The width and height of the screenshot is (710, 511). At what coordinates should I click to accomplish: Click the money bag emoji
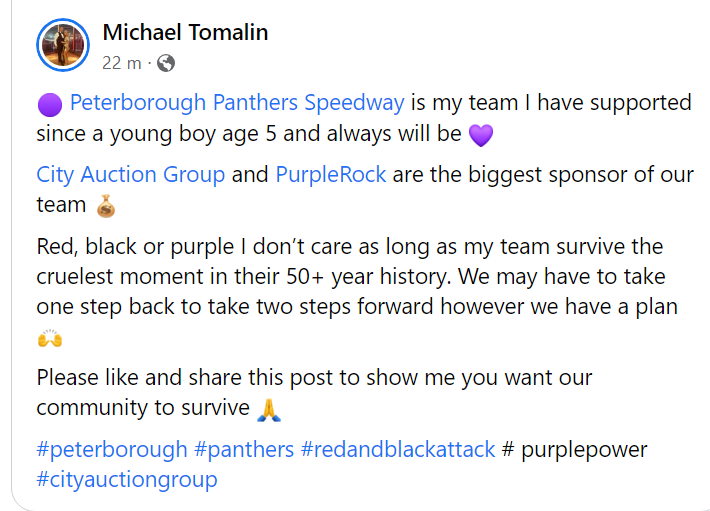pyautogui.click(x=105, y=207)
